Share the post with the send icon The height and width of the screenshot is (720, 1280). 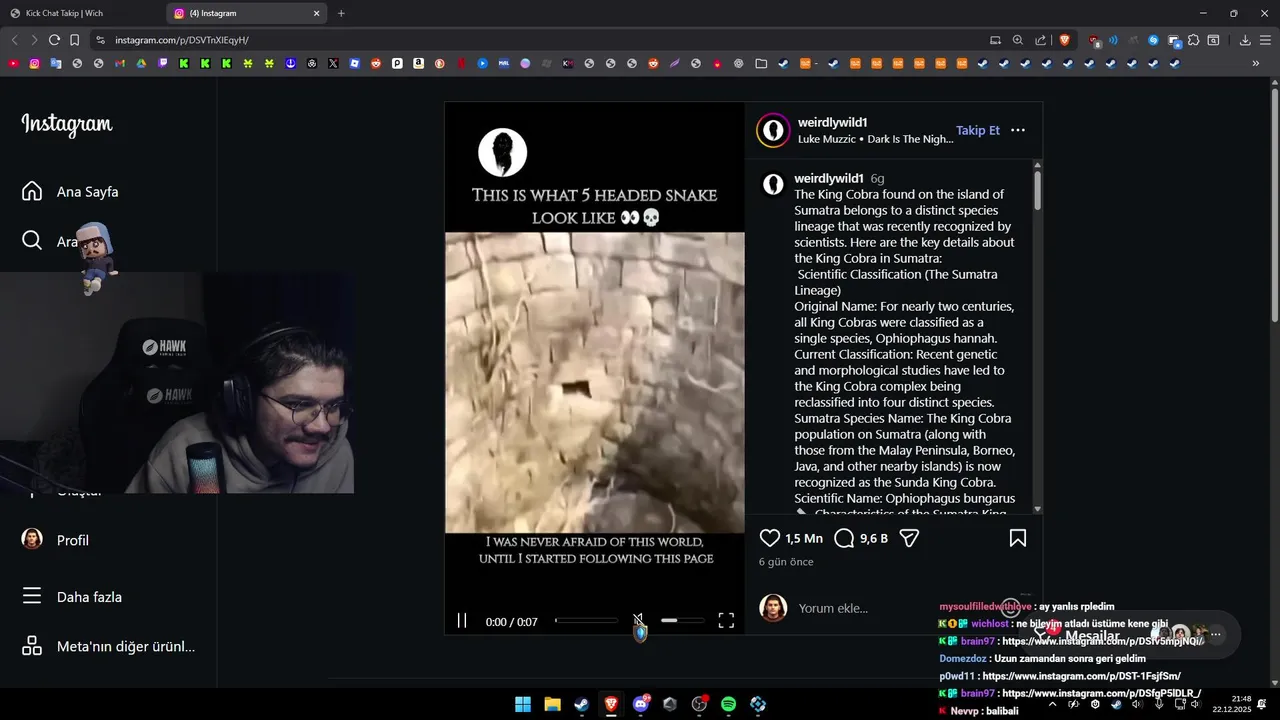[x=909, y=538]
